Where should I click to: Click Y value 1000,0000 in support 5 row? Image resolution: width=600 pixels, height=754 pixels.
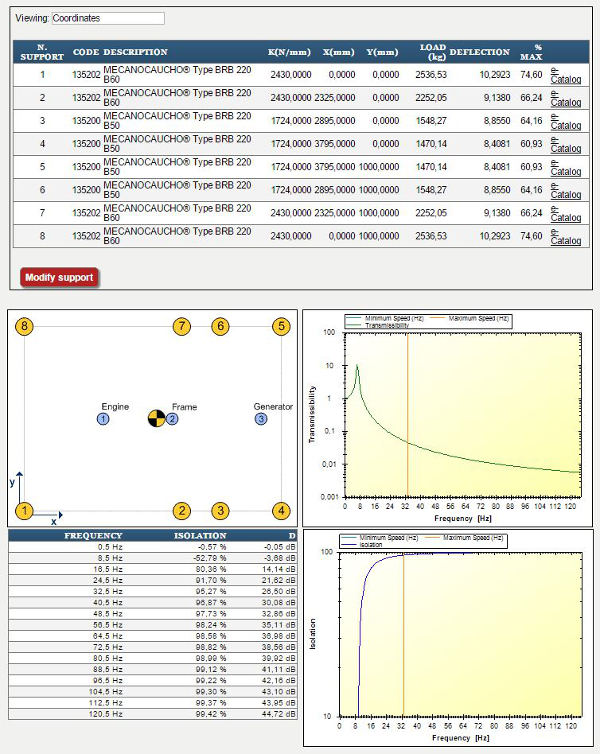pos(379,167)
